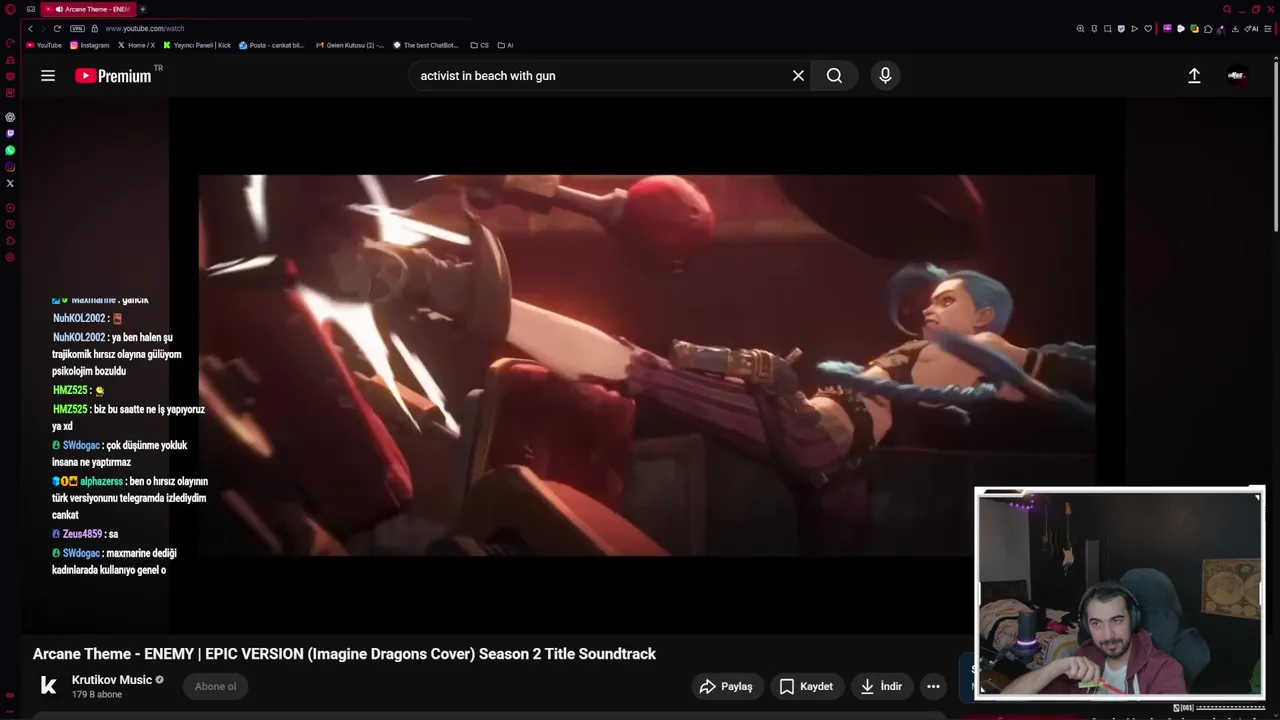Click the webcam overlay thumbnail
The height and width of the screenshot is (720, 1280).
coord(1119,592)
